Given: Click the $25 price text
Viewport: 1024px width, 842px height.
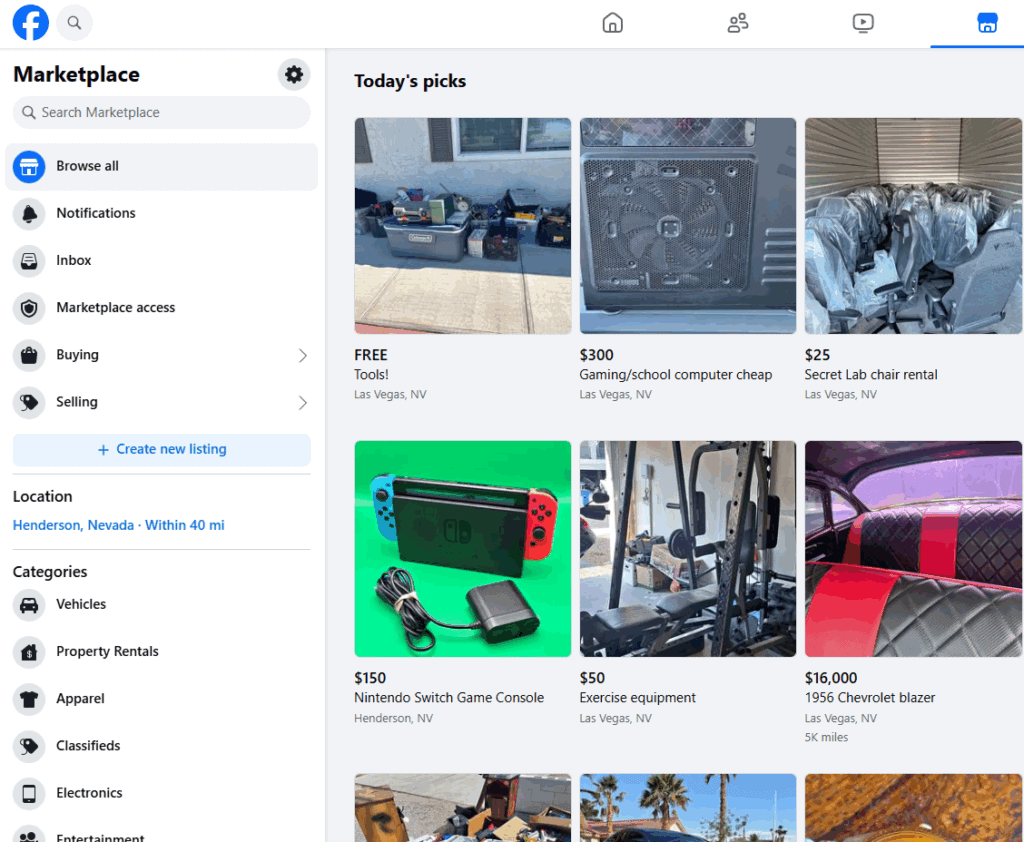Looking at the screenshot, I should coord(818,355).
